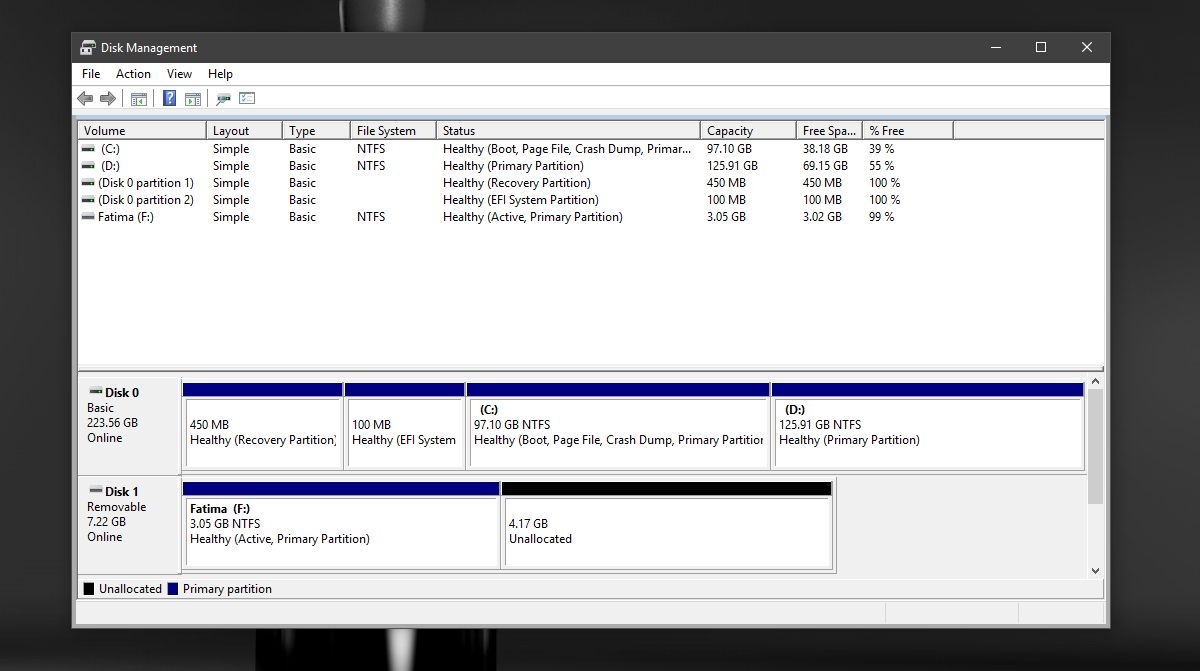The width and height of the screenshot is (1200, 671).
Task: Toggle the Show/Hide Action Pane icon
Action: (x=192, y=98)
